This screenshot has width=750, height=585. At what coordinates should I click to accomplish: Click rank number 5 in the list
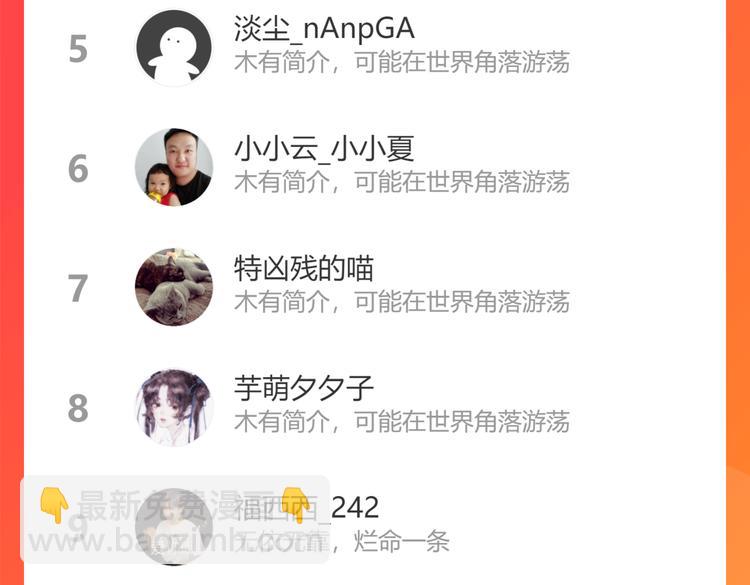pos(78,48)
